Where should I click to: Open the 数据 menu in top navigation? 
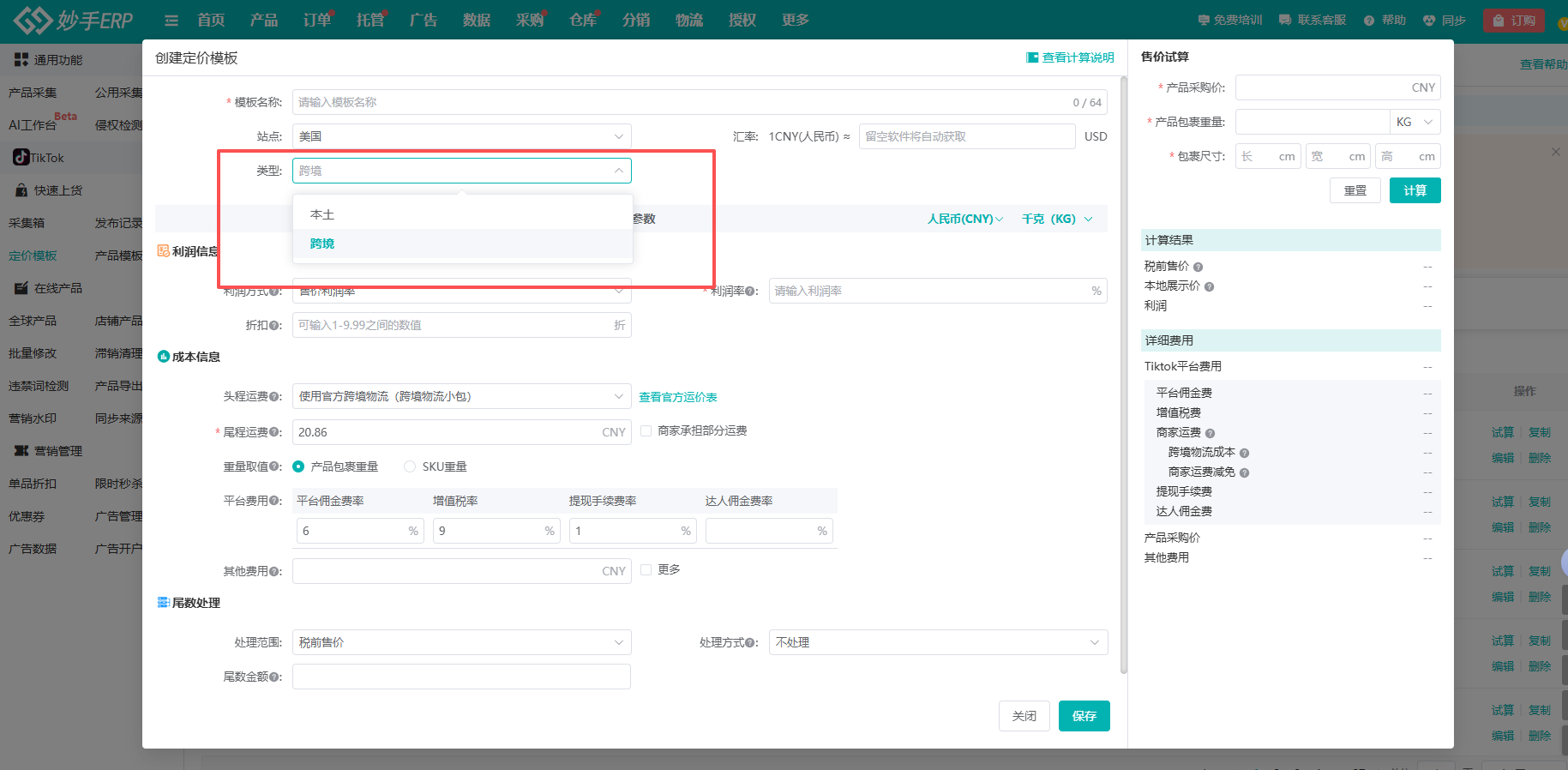[477, 20]
